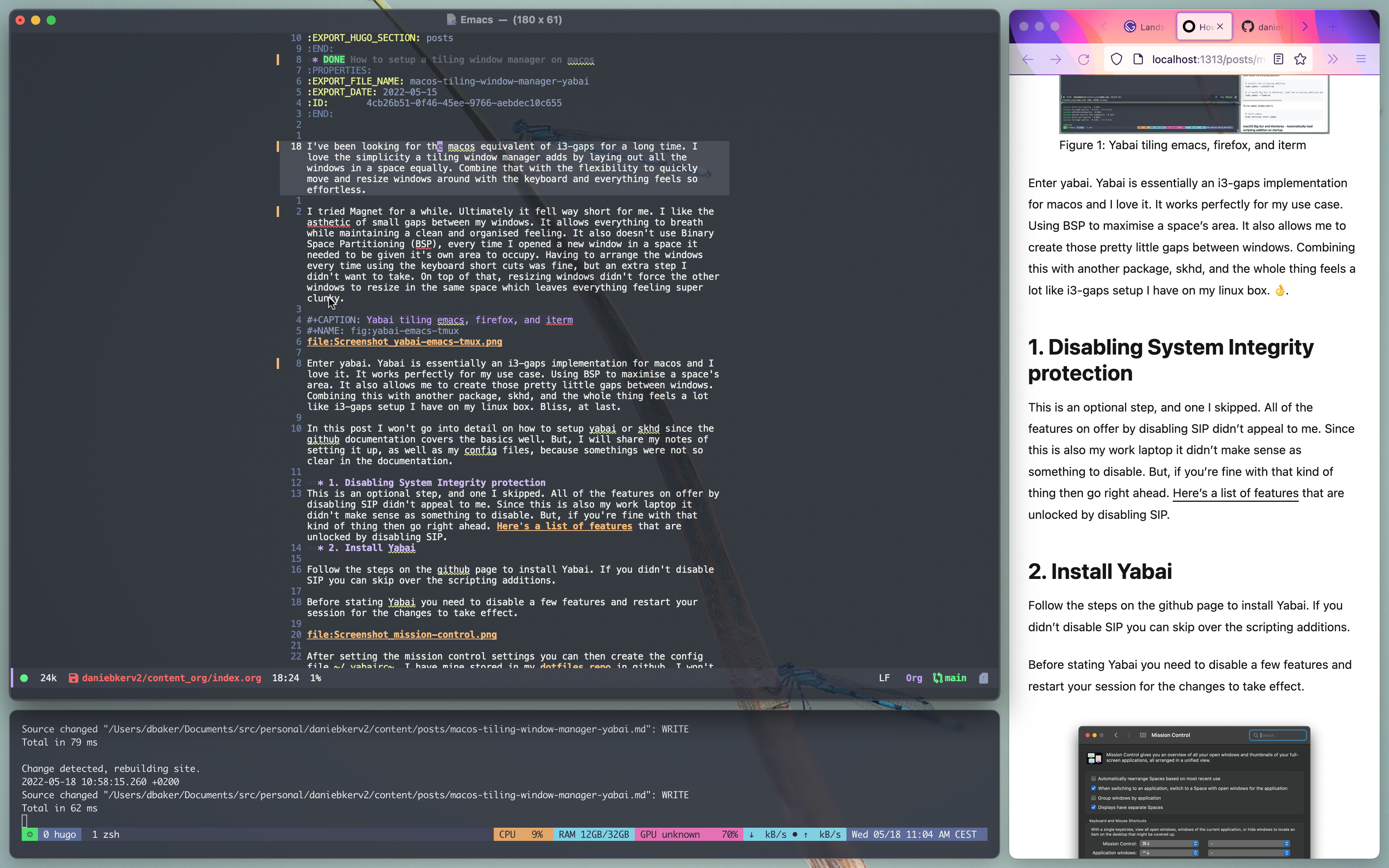Click the Emacs document icon in the title bar
Screen dimensions: 1389x868
[x=451, y=19]
